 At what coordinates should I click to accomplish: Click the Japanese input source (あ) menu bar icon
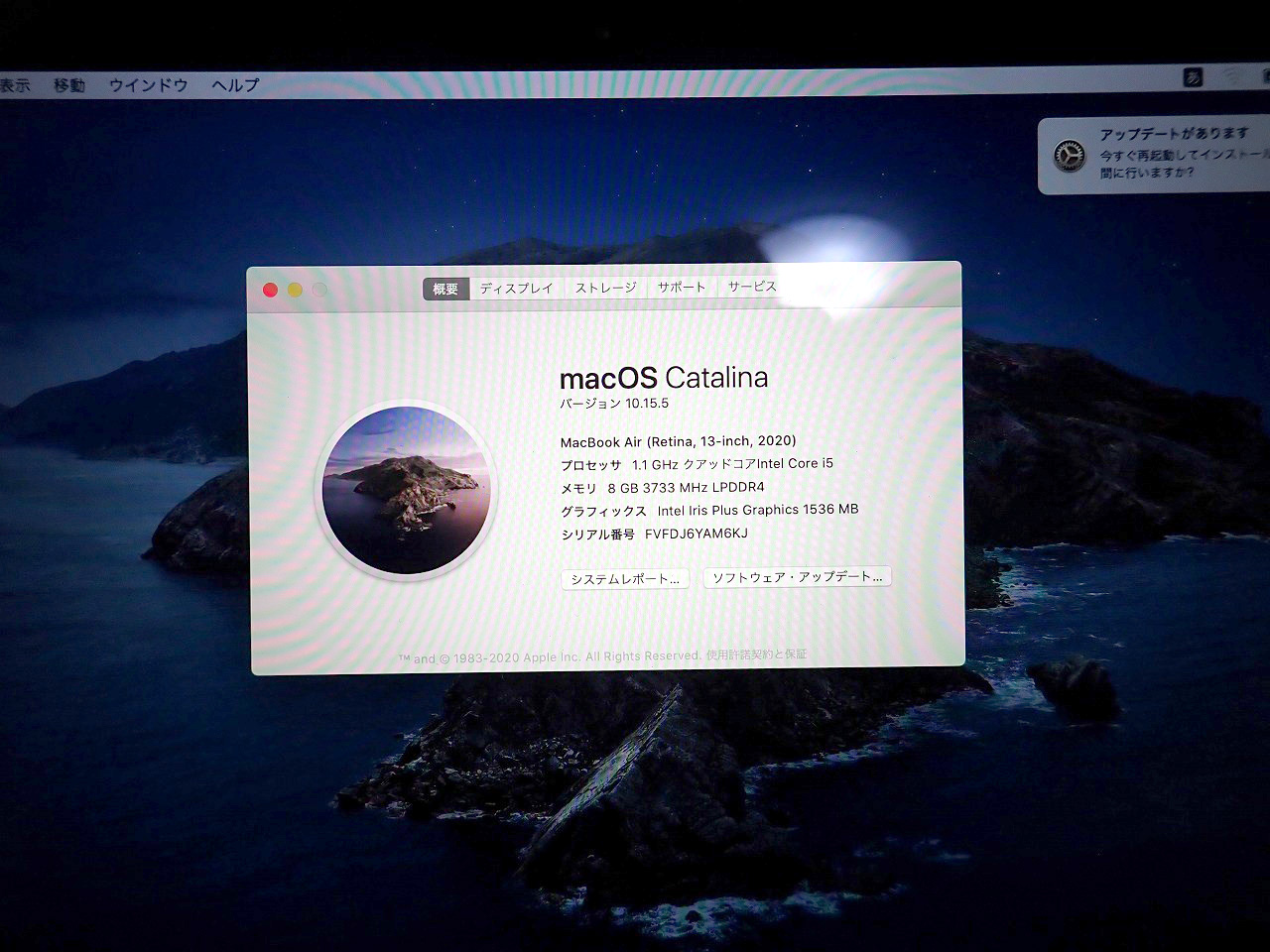coord(1193,77)
